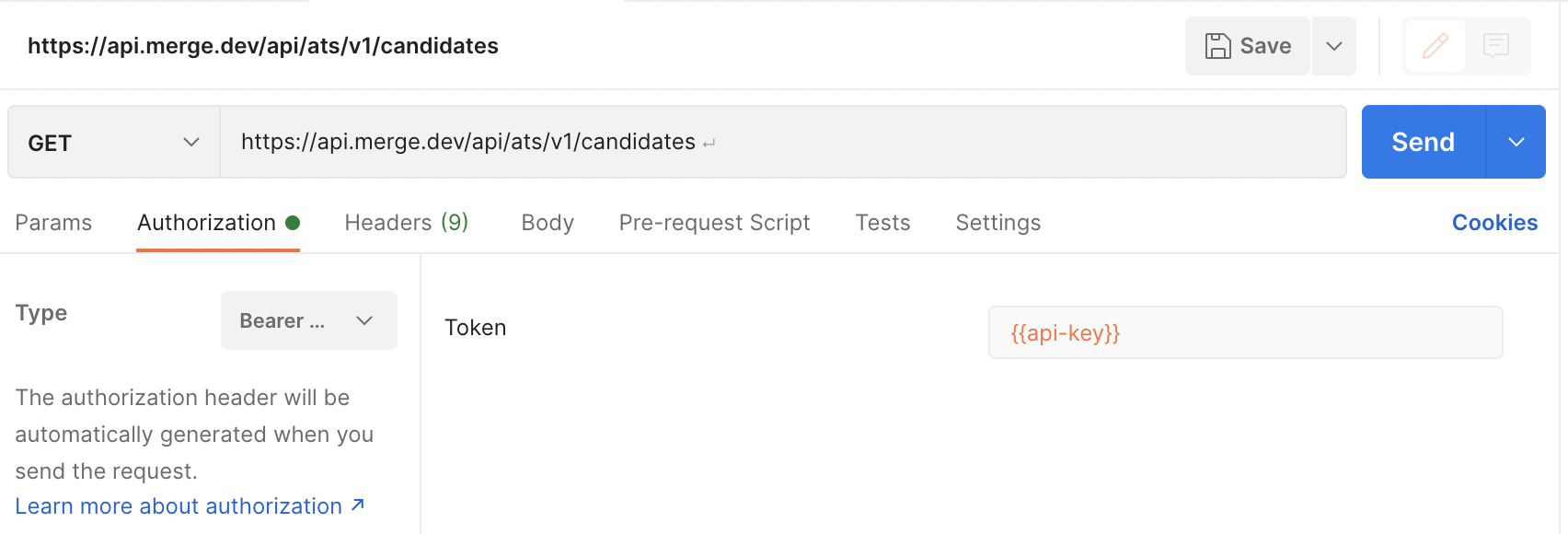Go to the Tests tab
1568x534 pixels.
(882, 223)
